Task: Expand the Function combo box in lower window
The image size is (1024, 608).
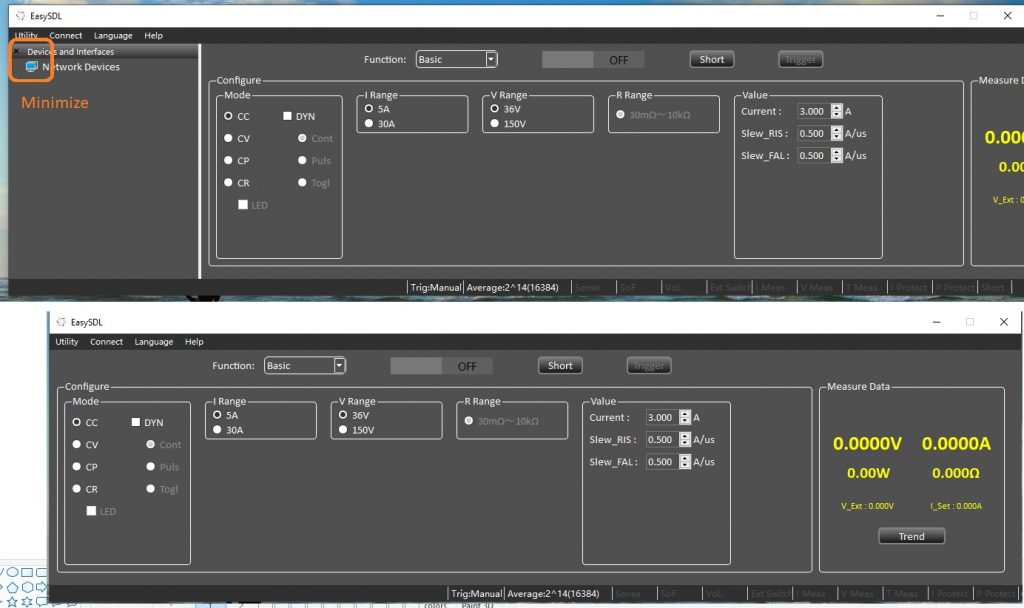Action: 339,366
